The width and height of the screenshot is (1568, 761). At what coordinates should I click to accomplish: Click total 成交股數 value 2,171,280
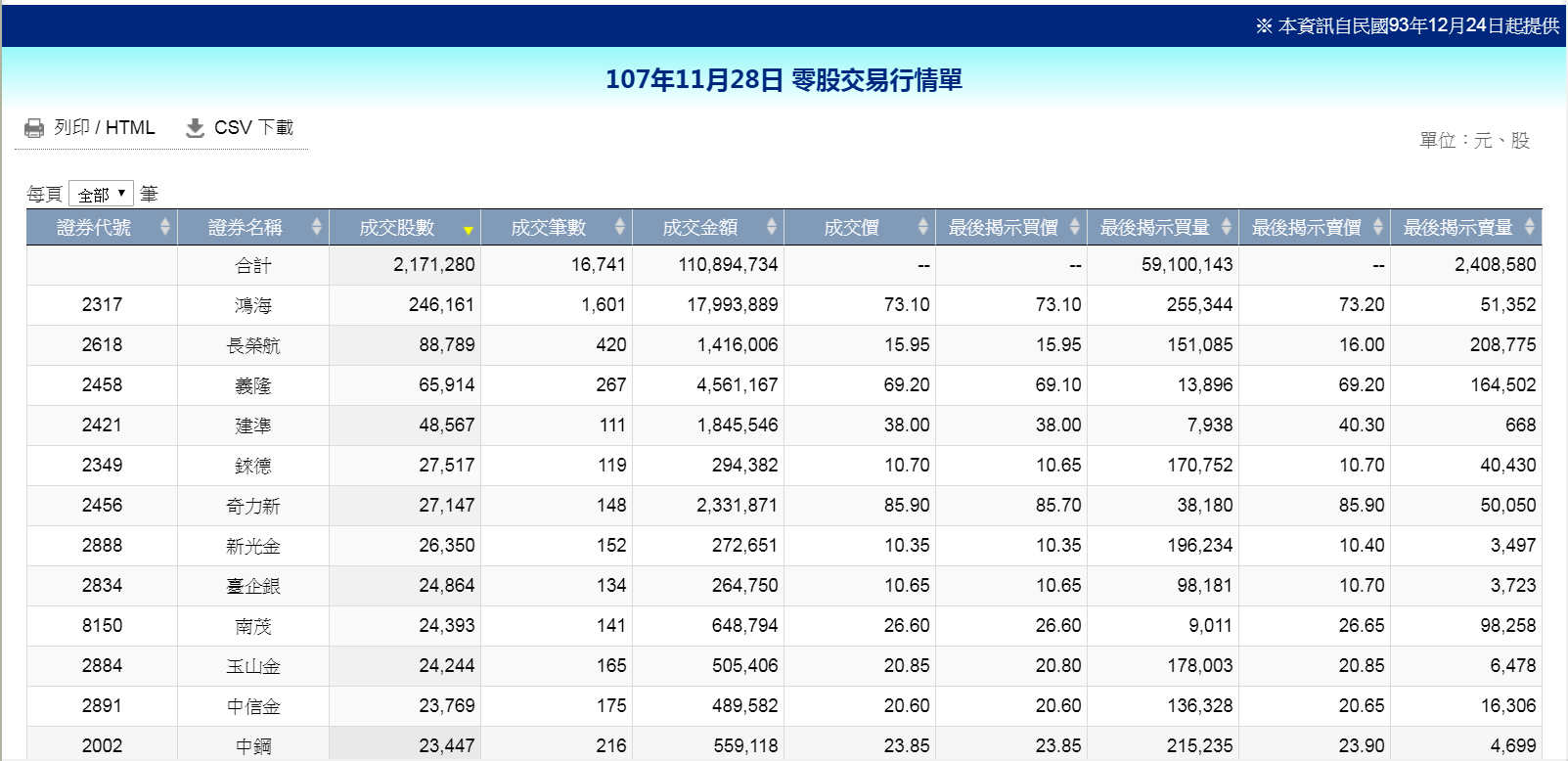434,265
